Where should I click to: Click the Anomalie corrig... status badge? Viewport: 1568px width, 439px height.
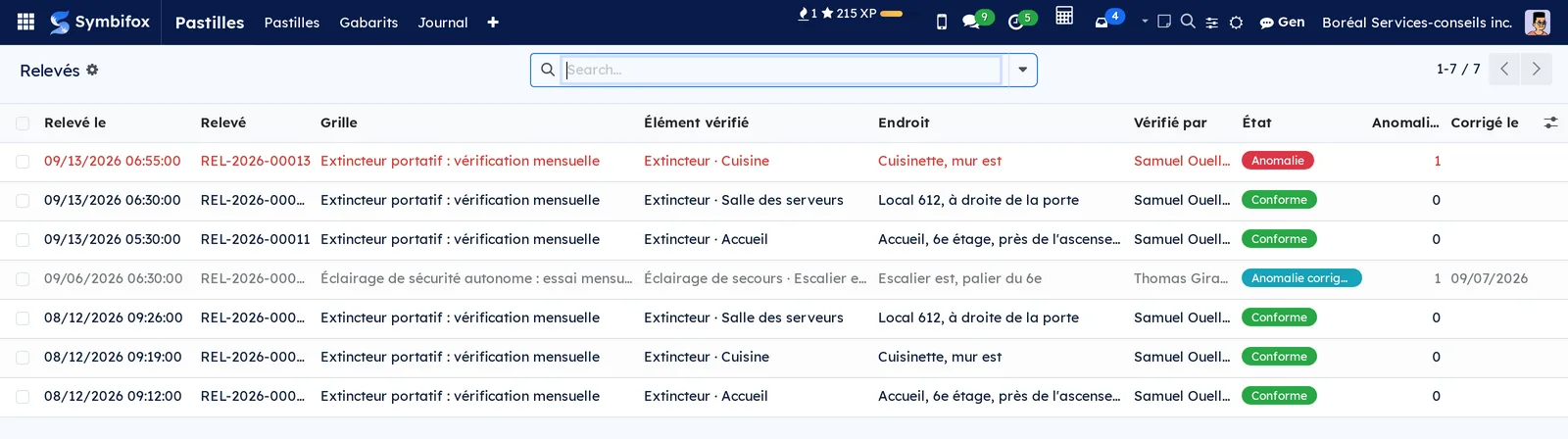(x=1301, y=278)
